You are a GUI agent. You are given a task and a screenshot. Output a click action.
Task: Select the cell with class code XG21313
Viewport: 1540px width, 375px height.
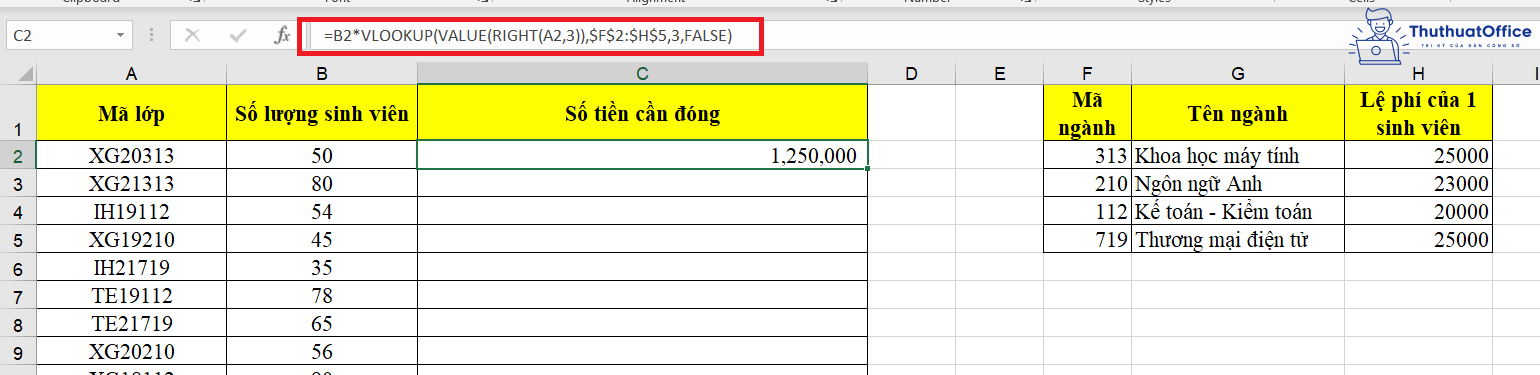click(x=131, y=183)
